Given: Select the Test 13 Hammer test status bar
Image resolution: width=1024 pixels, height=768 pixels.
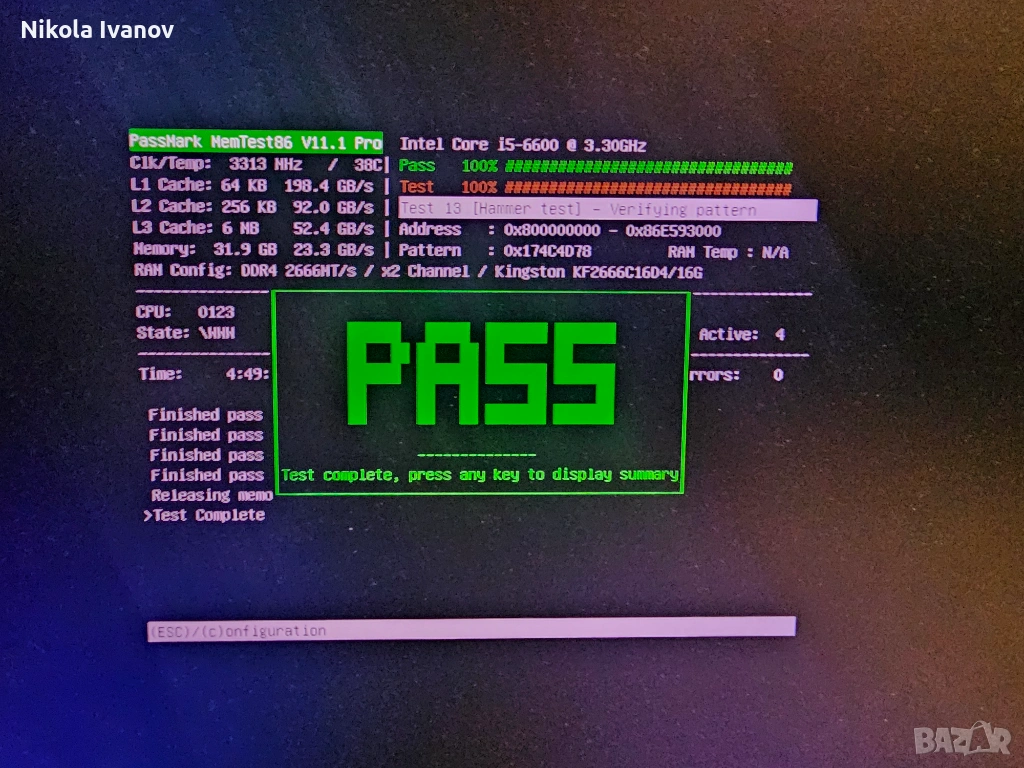Looking at the screenshot, I should click(607, 210).
